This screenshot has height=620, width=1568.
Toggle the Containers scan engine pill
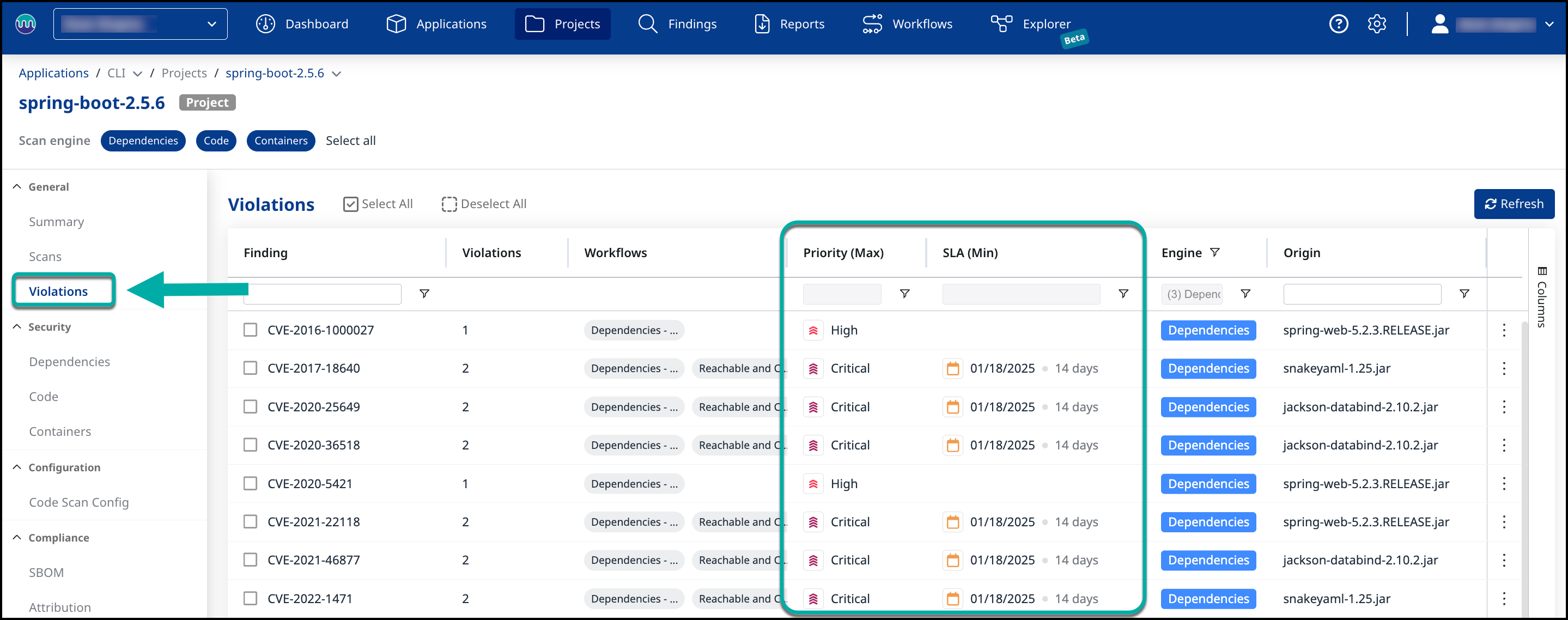point(281,141)
